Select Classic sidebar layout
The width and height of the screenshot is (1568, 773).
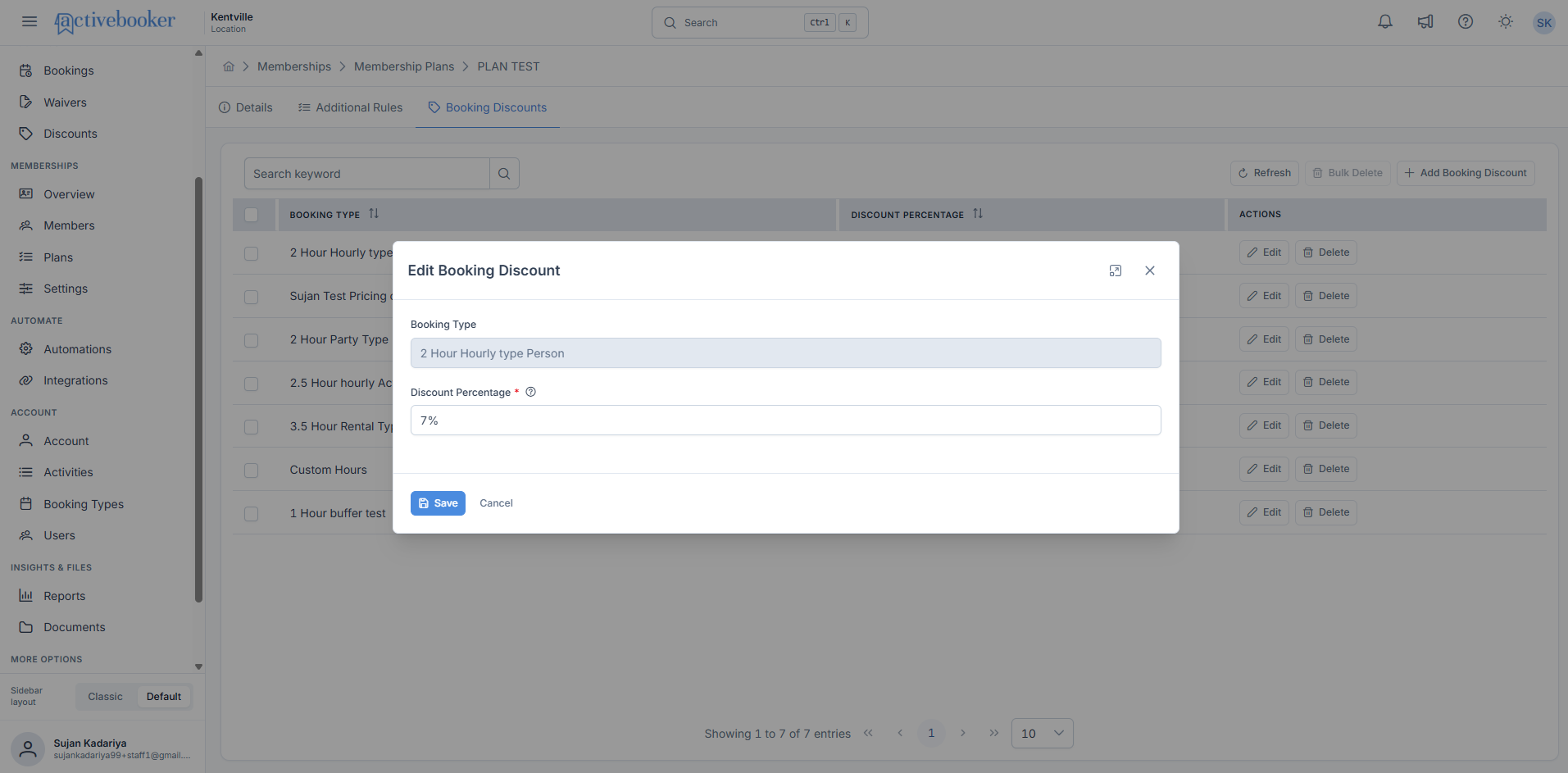105,697
